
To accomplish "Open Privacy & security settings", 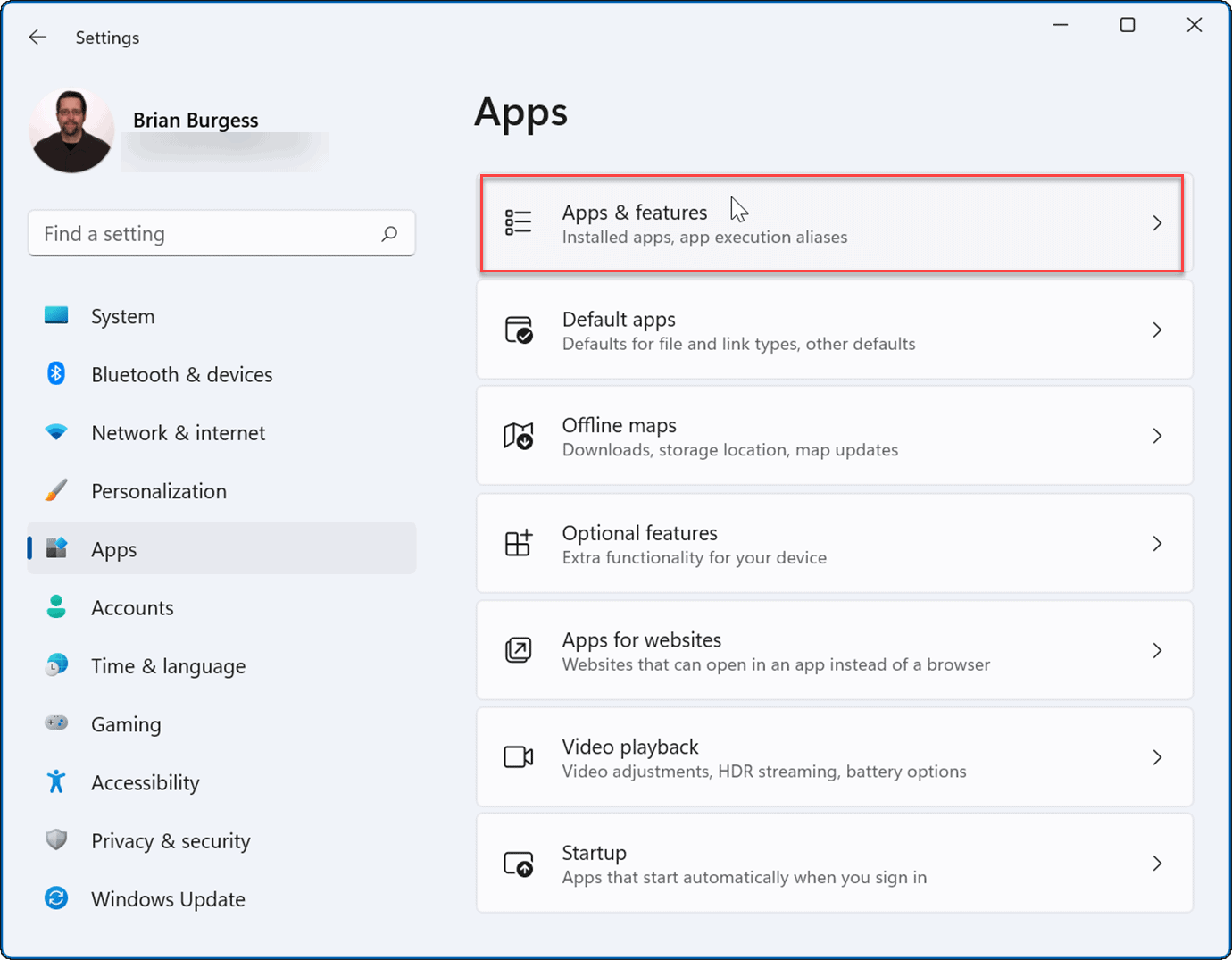I will coord(170,840).
